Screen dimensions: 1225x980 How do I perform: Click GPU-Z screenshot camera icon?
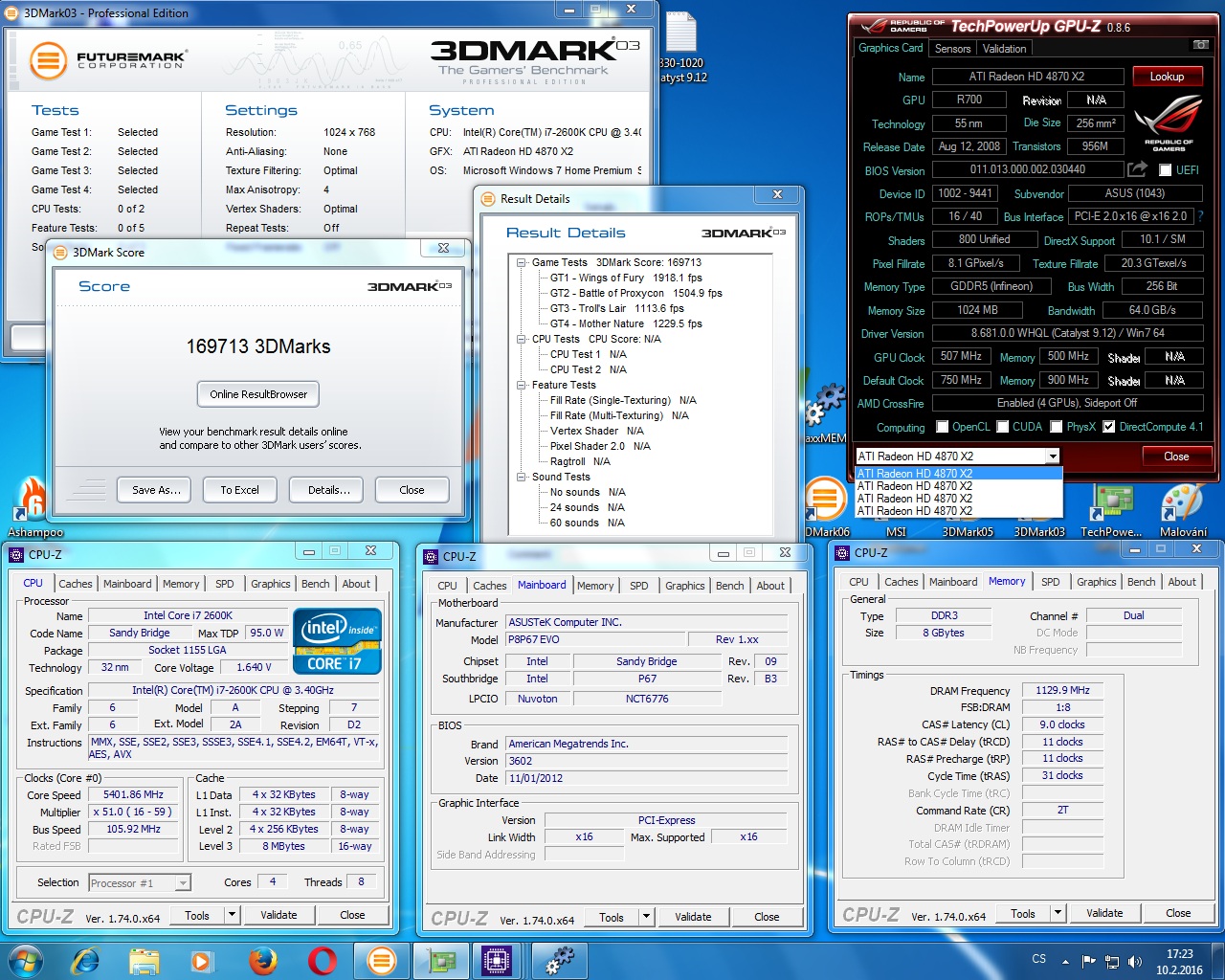1199,45
